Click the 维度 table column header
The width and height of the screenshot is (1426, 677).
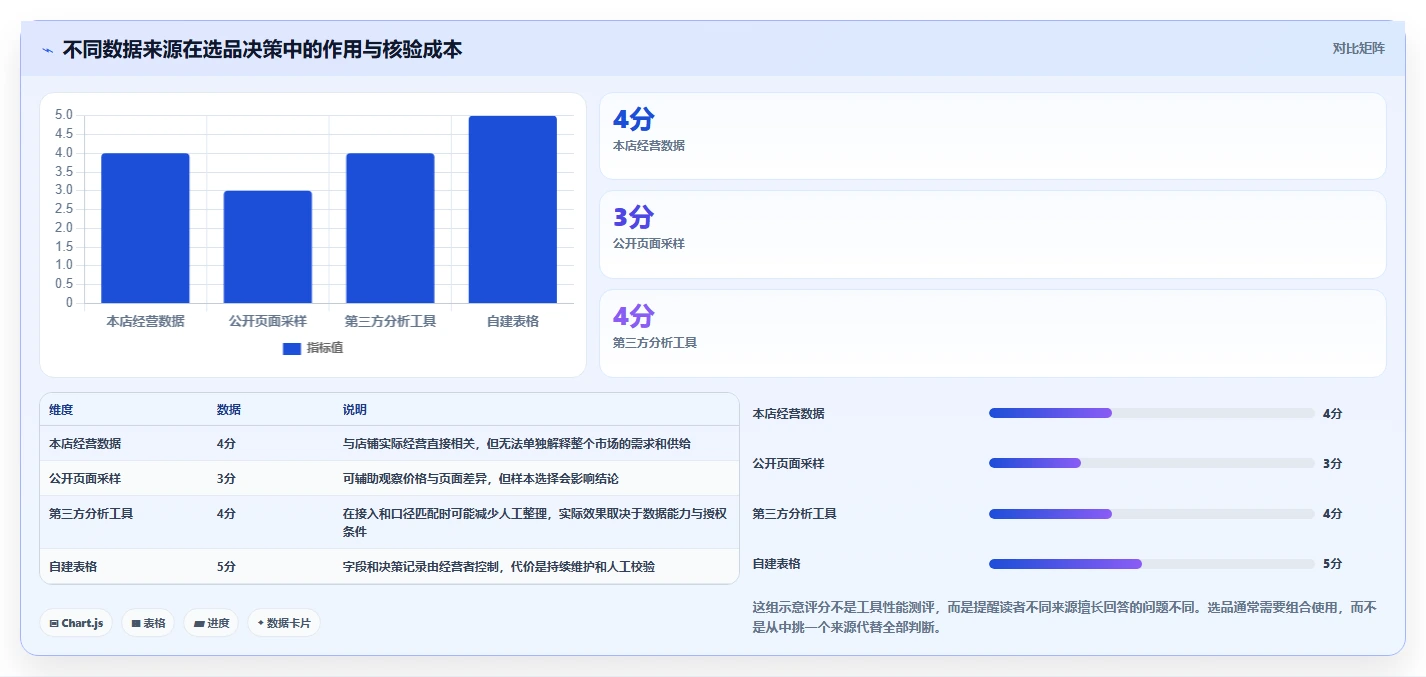tap(61, 410)
